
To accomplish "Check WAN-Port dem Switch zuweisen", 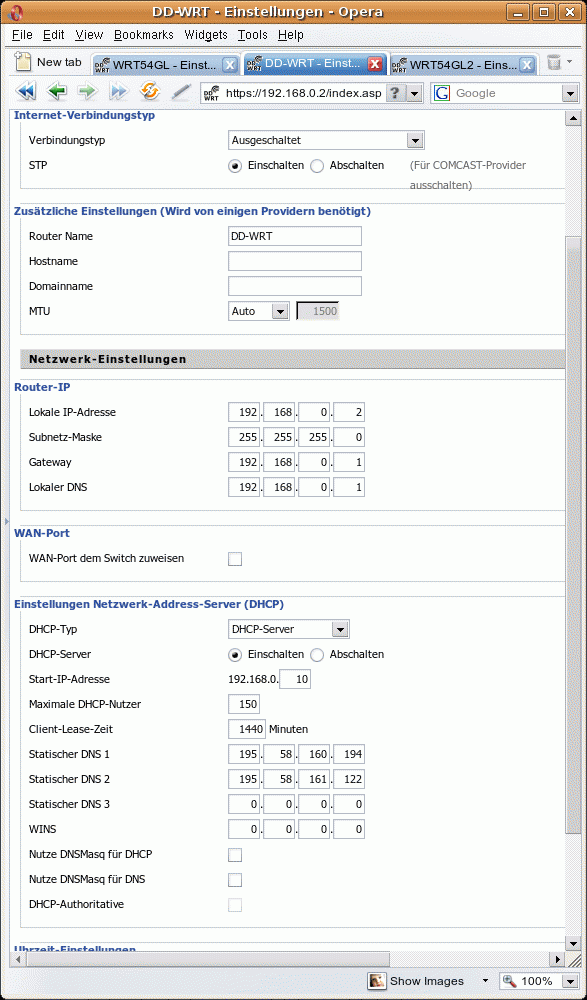I will tap(235, 559).
